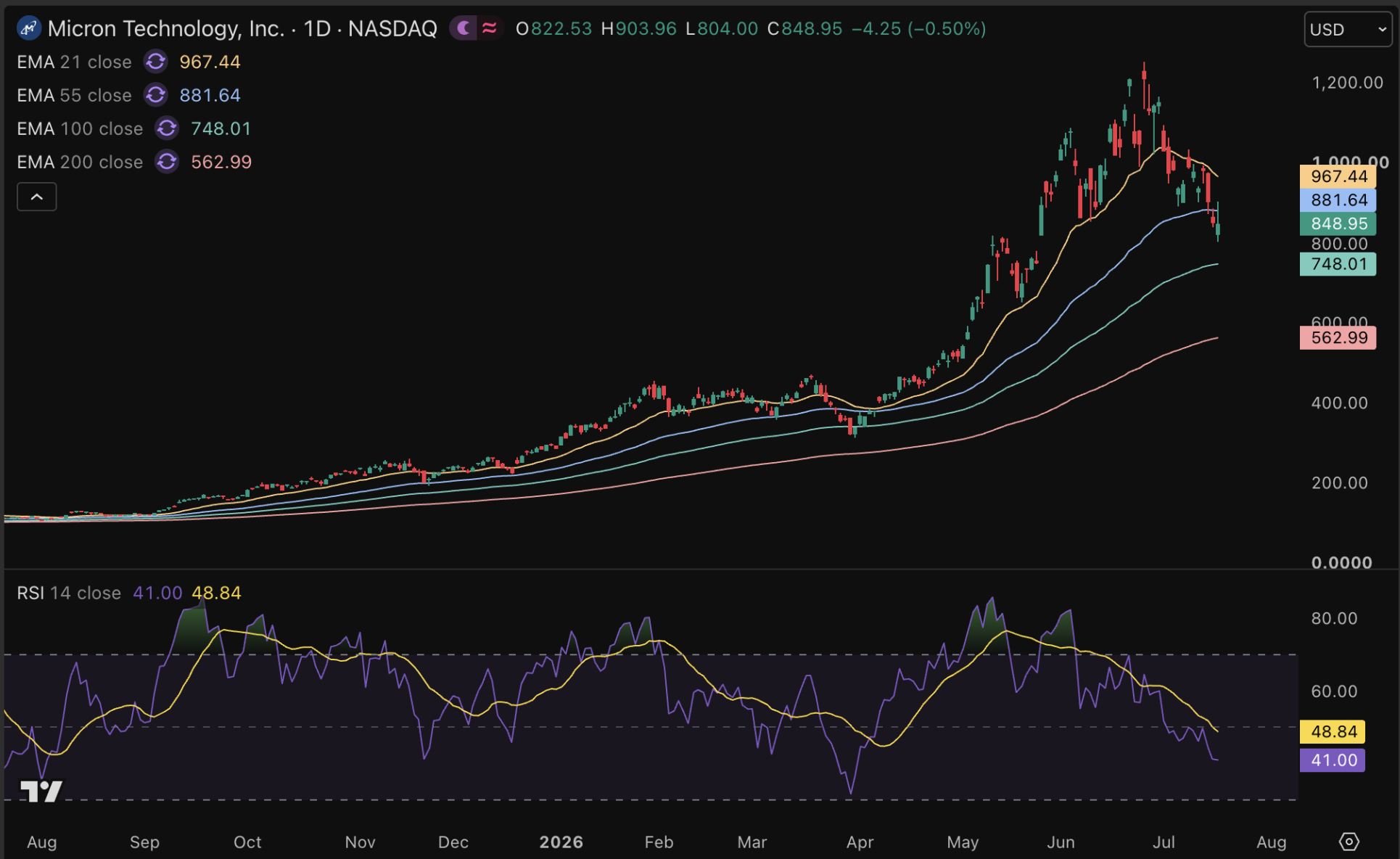Click the moon extended-hours session icon
The image size is (1400, 859).
point(464,28)
